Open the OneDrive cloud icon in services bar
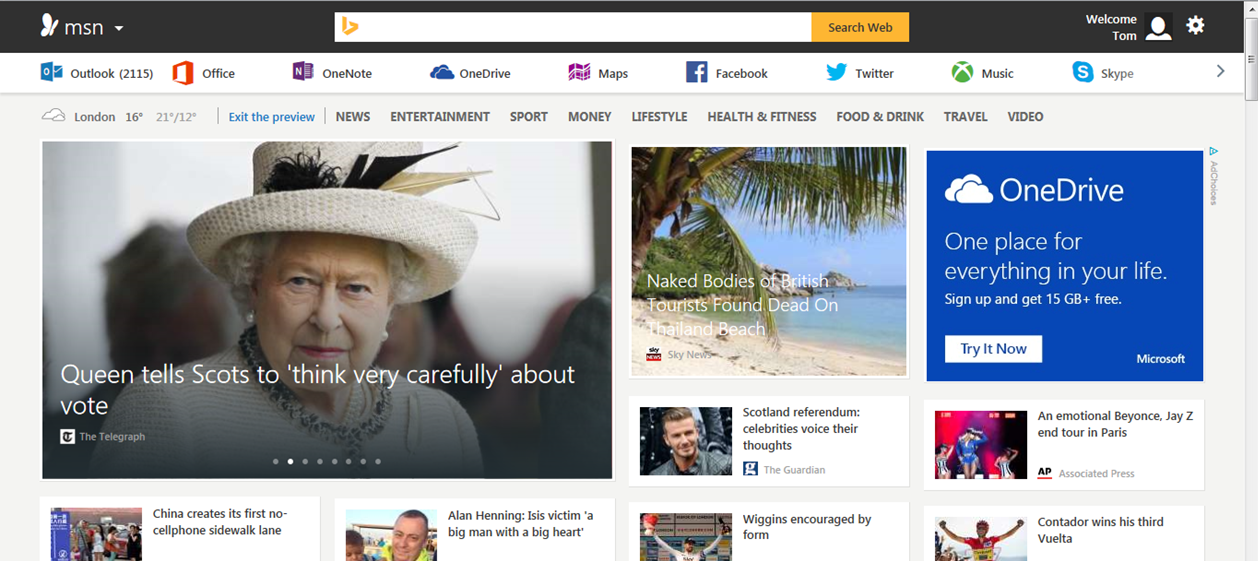This screenshot has width=1259, height=562. pyautogui.click(x=441, y=72)
